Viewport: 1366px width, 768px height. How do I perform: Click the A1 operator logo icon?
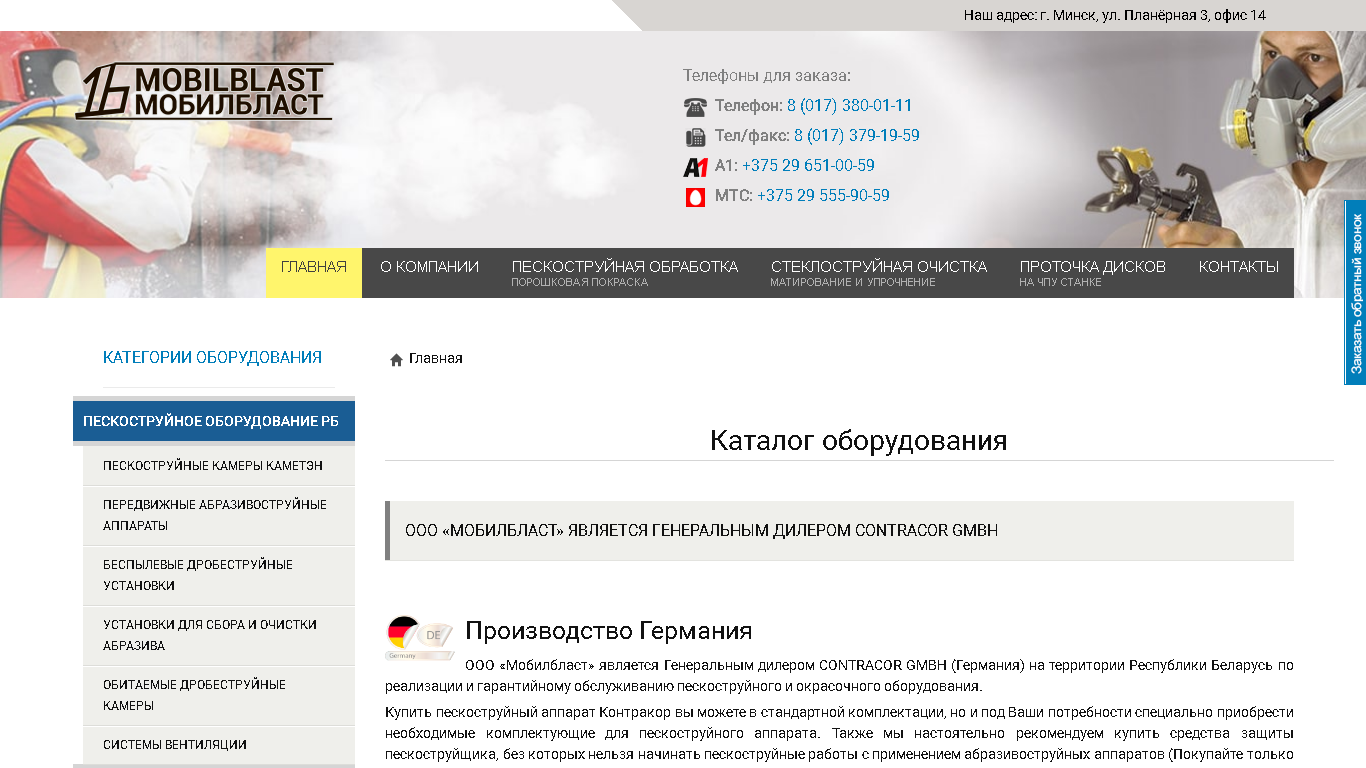point(695,167)
